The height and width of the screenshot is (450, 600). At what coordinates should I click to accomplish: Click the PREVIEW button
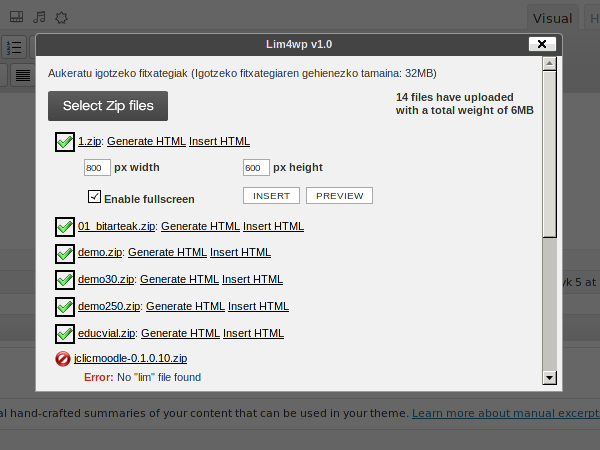click(x=339, y=196)
